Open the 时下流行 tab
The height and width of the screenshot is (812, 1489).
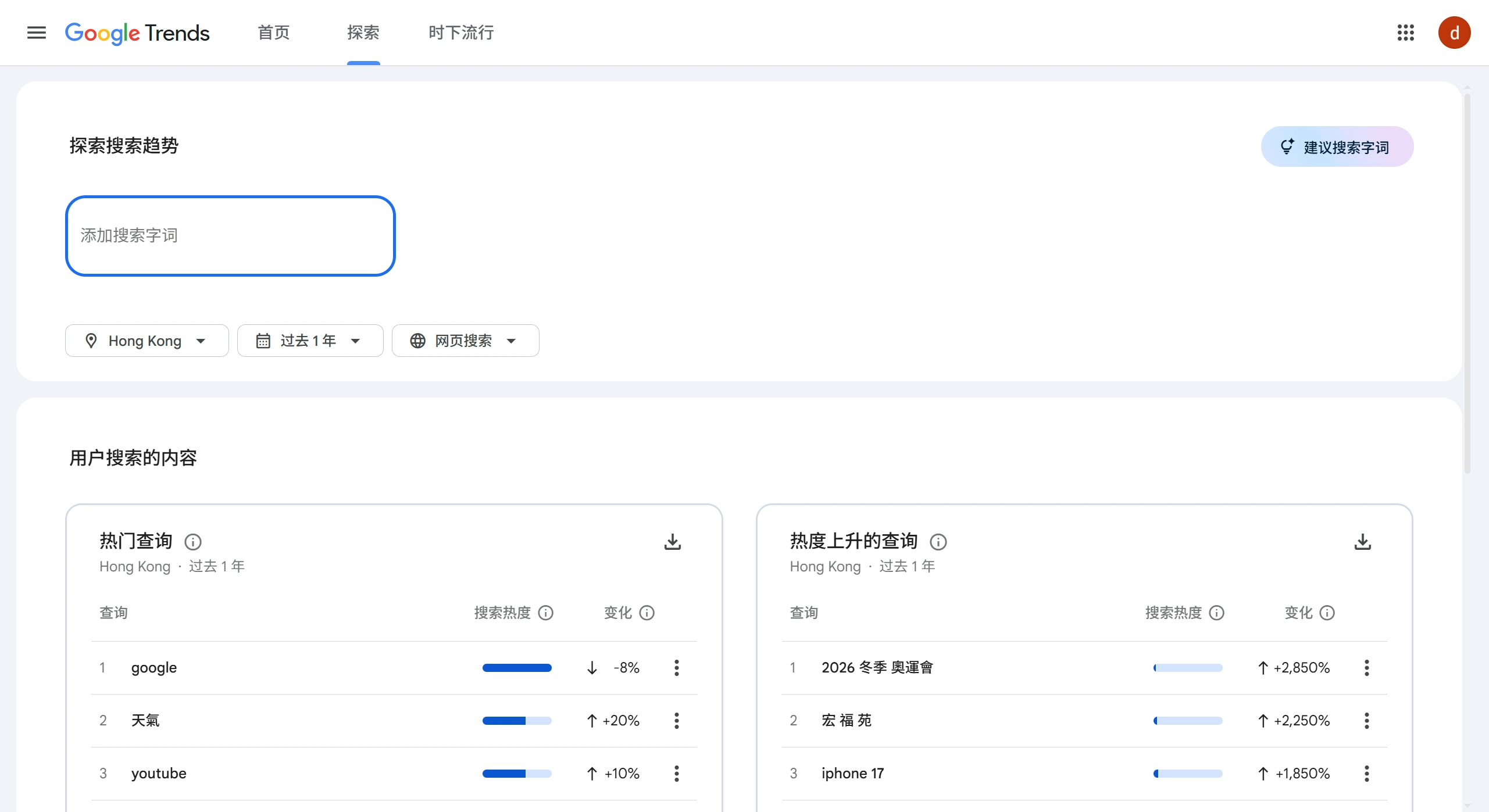coord(460,33)
